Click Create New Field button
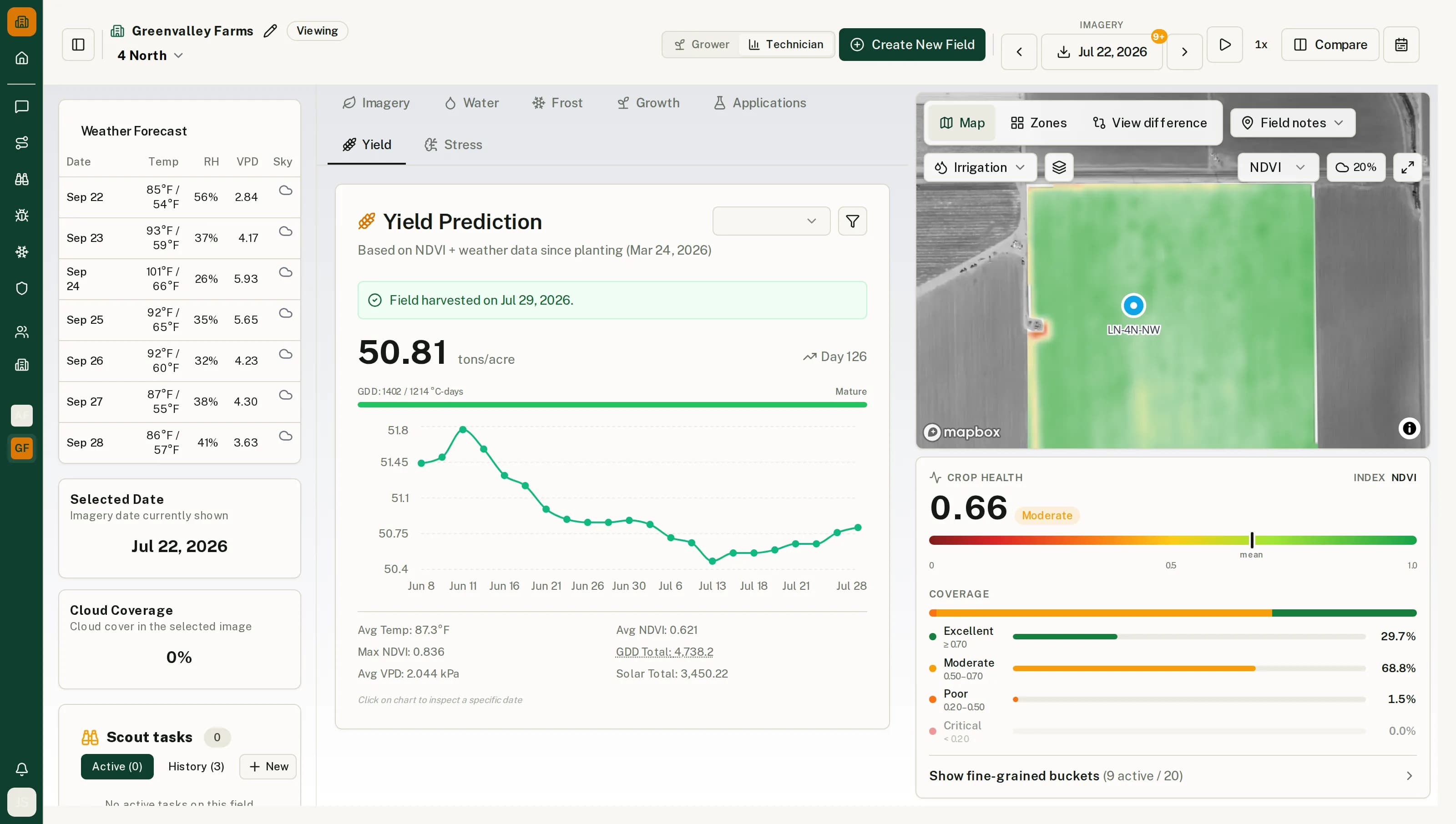Screen dimensions: 1456x824 tap(912, 45)
